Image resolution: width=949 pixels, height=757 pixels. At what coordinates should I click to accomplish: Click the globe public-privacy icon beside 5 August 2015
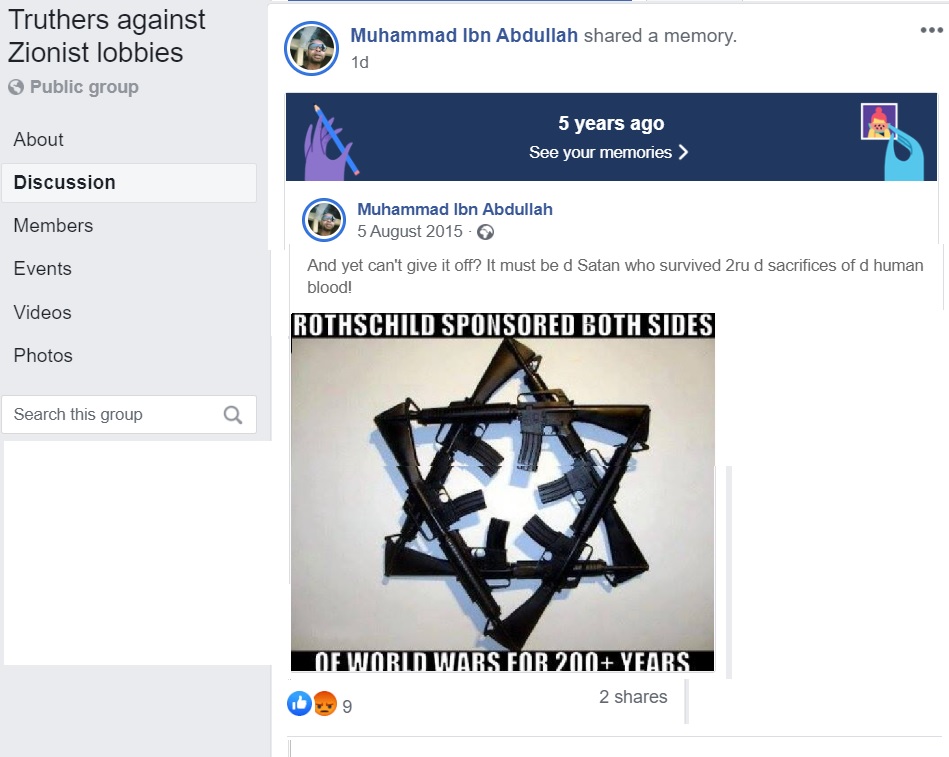coord(485,232)
